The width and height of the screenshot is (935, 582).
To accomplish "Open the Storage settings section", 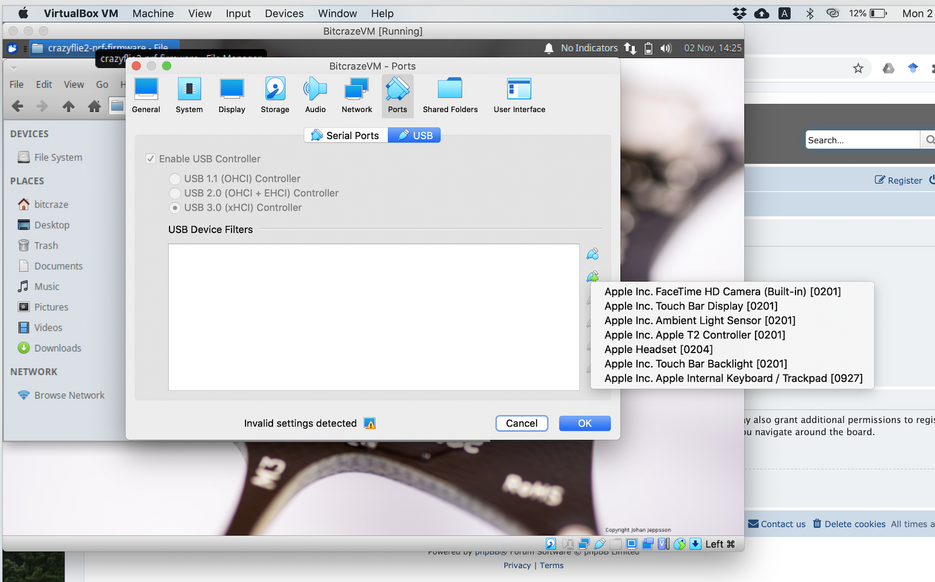I will tap(275, 95).
